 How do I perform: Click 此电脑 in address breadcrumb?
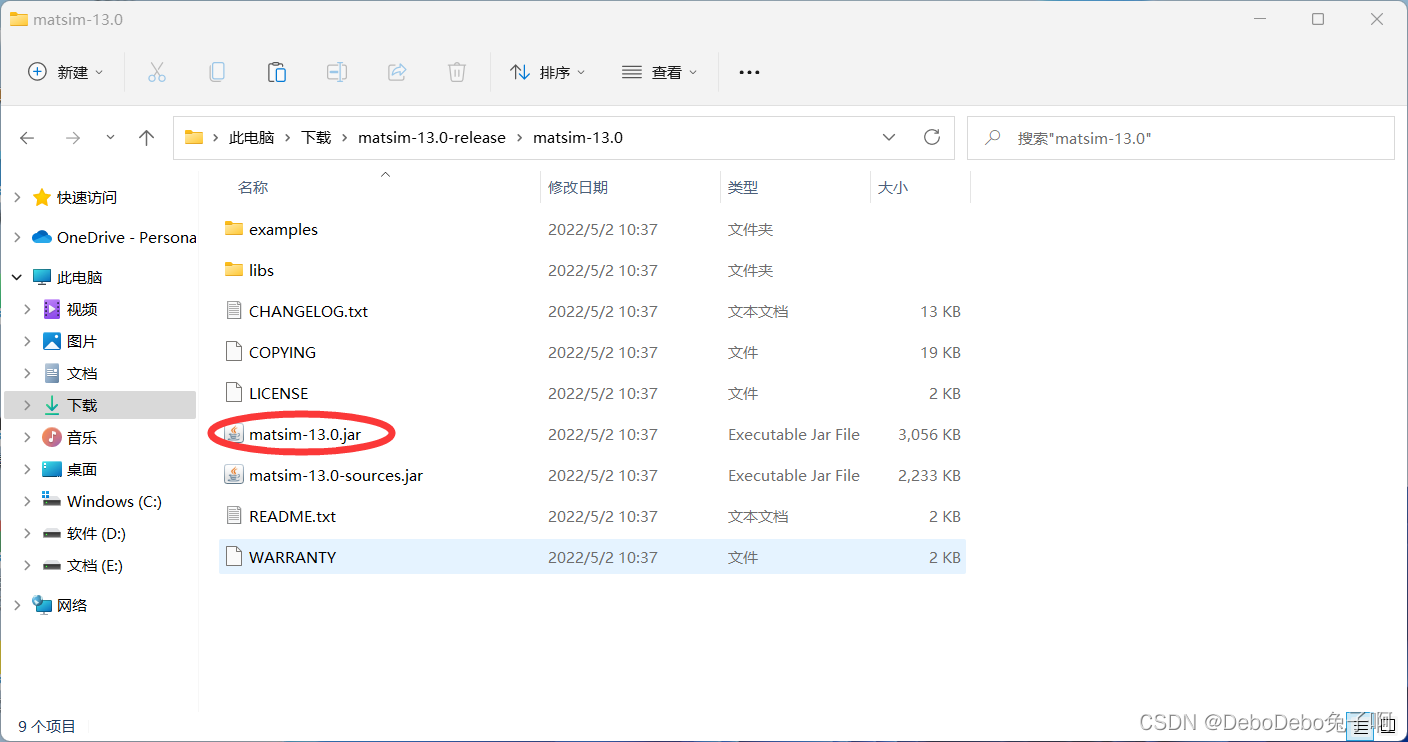(252, 138)
